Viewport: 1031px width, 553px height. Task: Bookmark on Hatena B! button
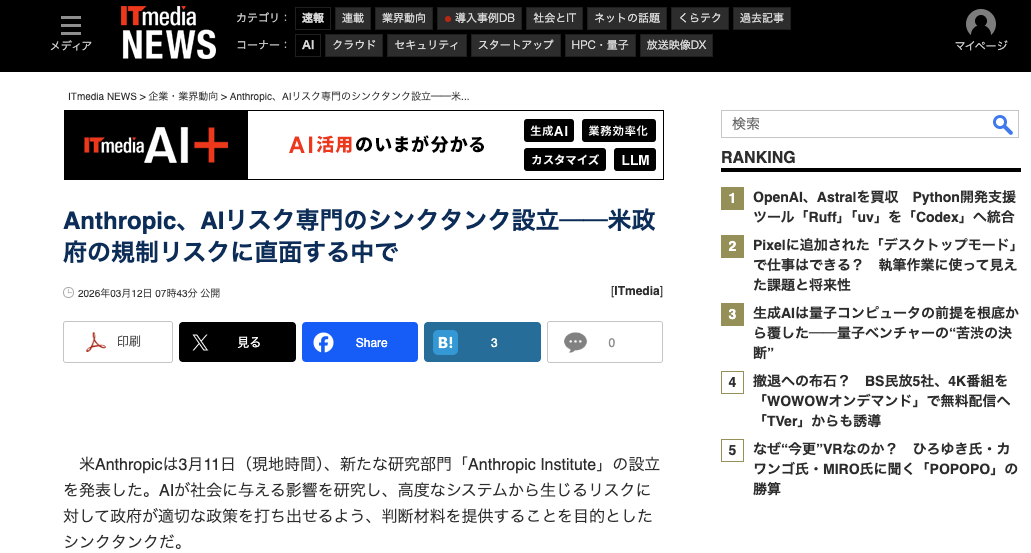482,342
